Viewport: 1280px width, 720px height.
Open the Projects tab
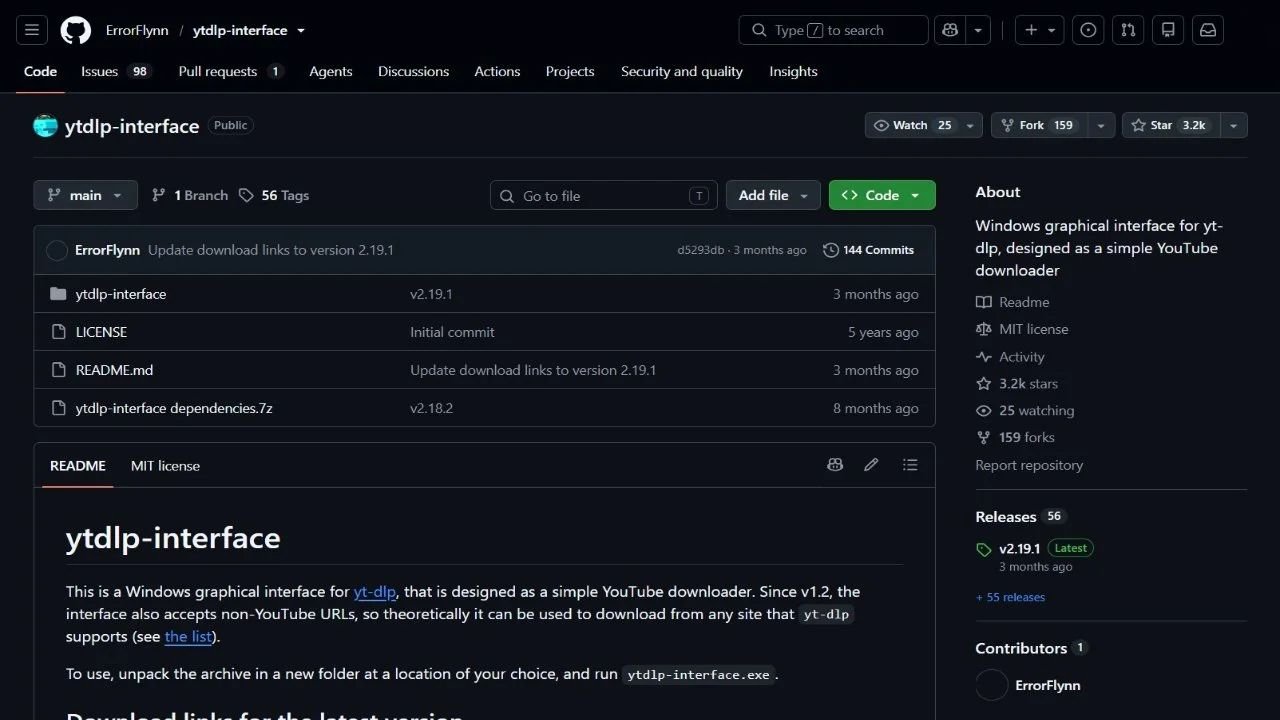(x=570, y=71)
